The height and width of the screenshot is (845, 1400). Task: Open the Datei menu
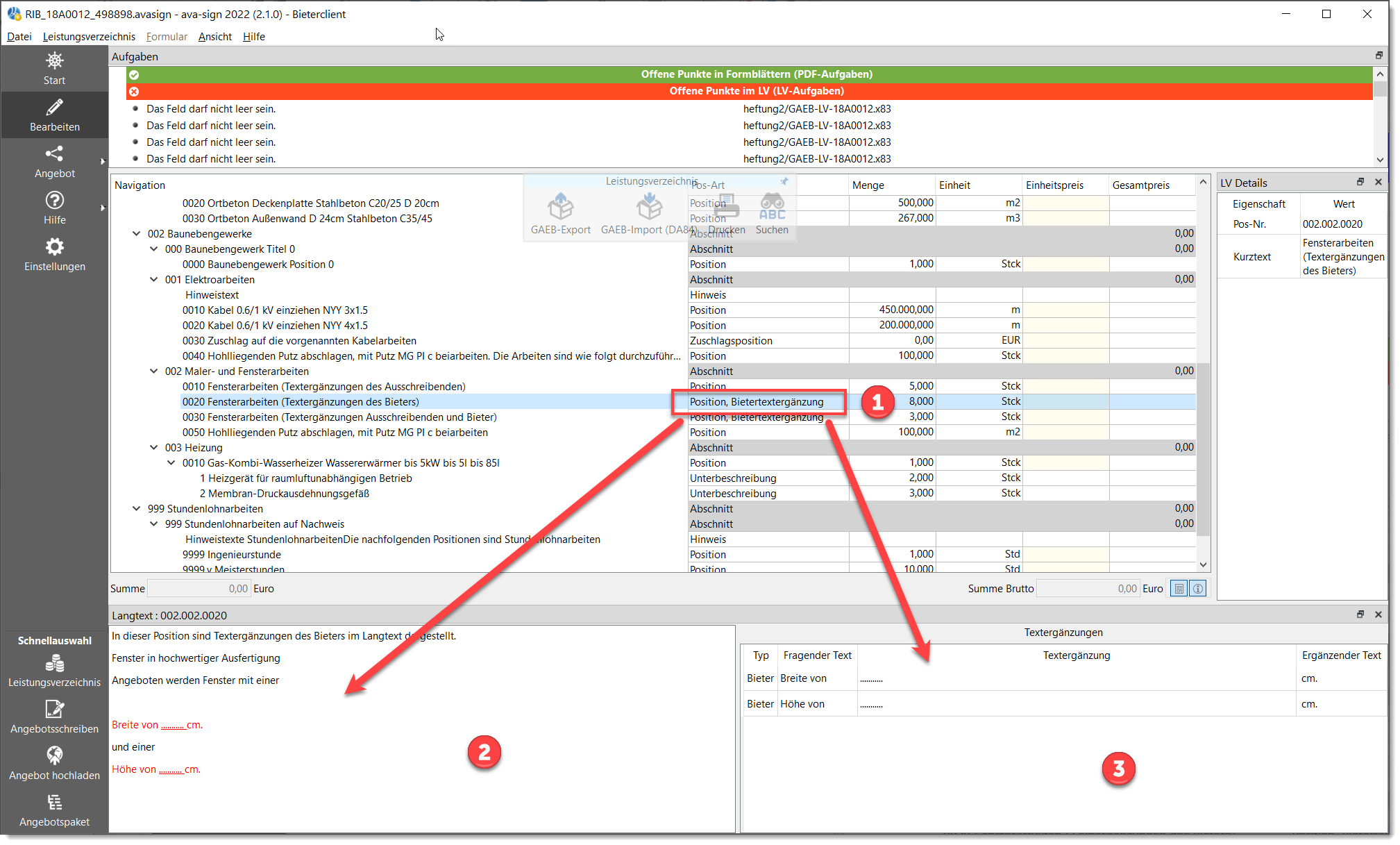click(19, 36)
